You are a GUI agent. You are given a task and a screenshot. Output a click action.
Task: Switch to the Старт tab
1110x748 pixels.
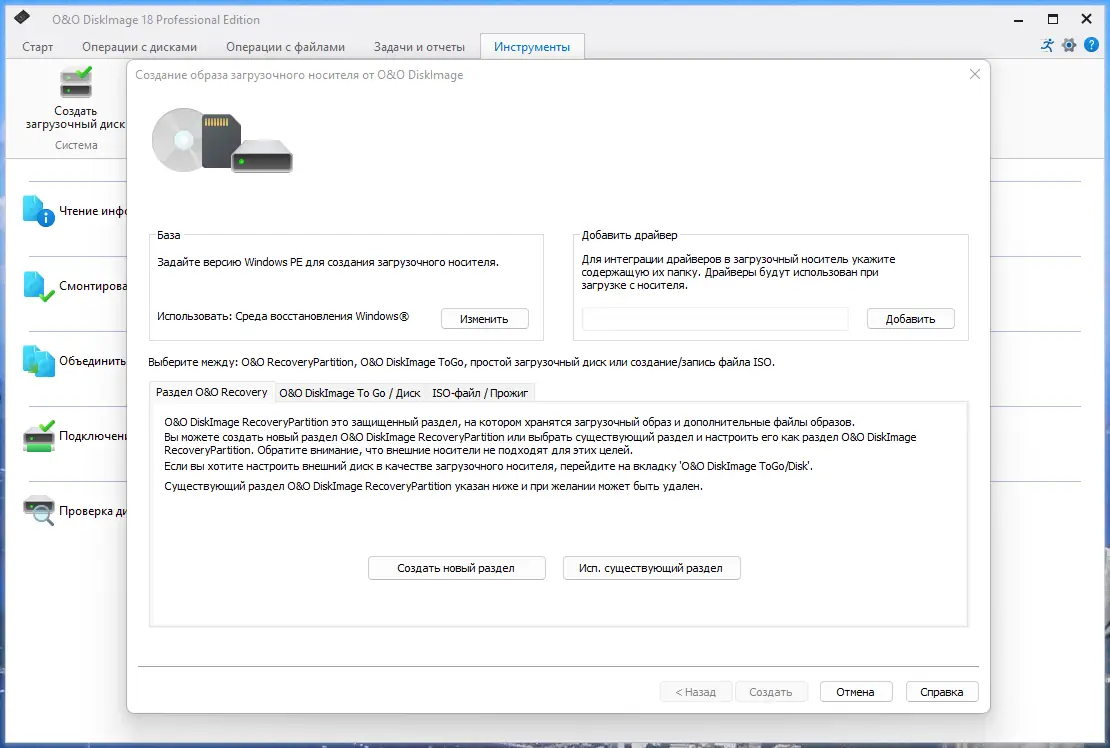[x=38, y=47]
